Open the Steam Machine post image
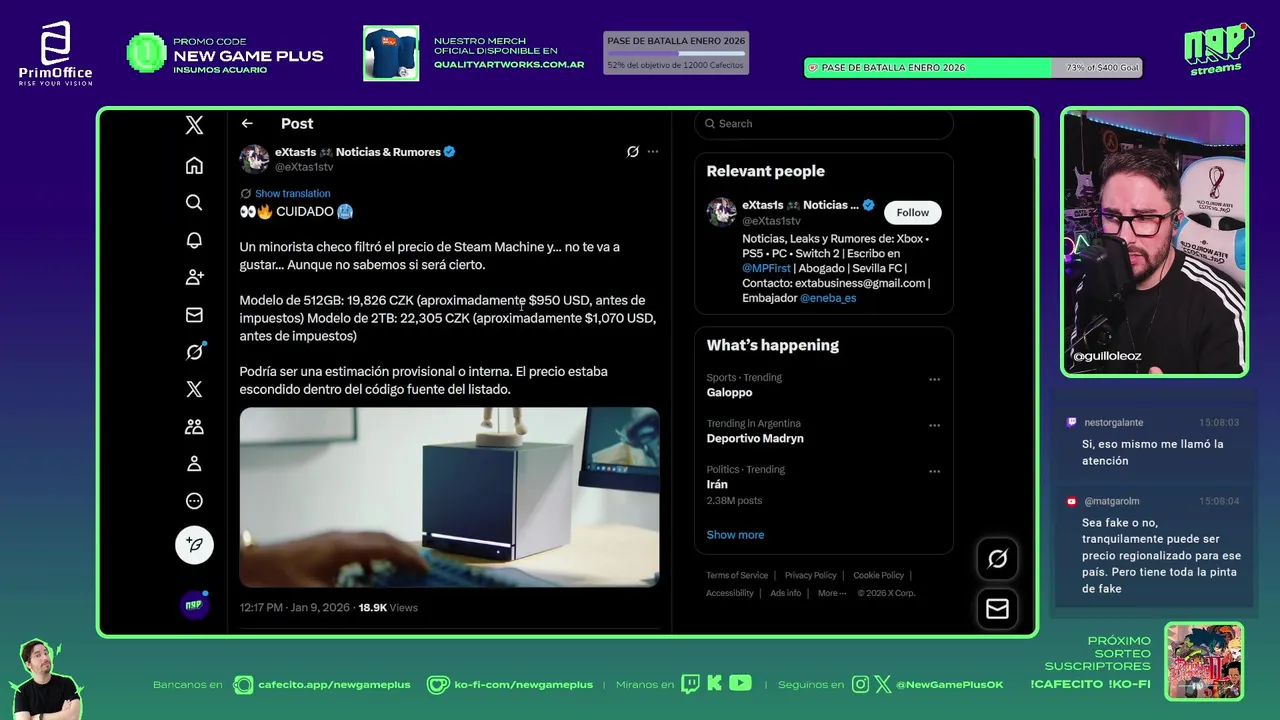This screenshot has height=720, width=1280. click(449, 496)
